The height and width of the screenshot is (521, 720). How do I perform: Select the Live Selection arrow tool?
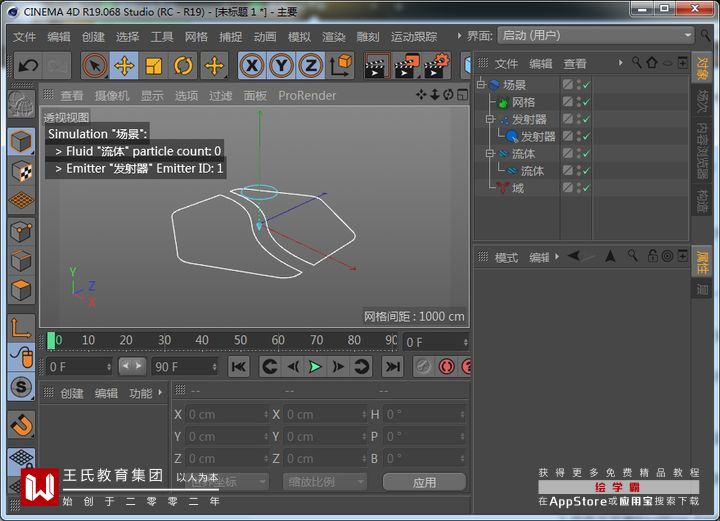[95, 66]
